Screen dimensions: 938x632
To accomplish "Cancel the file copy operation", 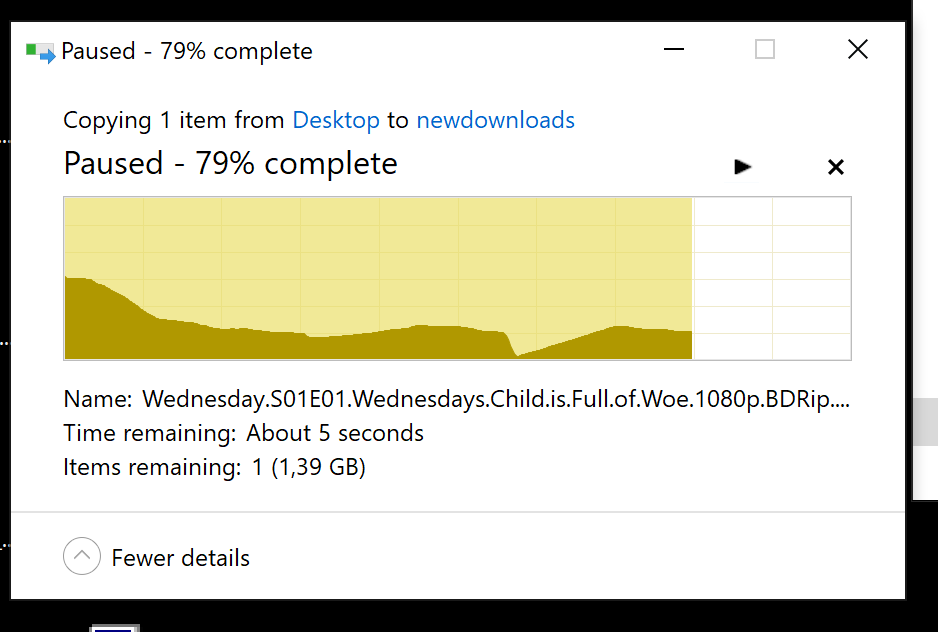I will pos(836,167).
